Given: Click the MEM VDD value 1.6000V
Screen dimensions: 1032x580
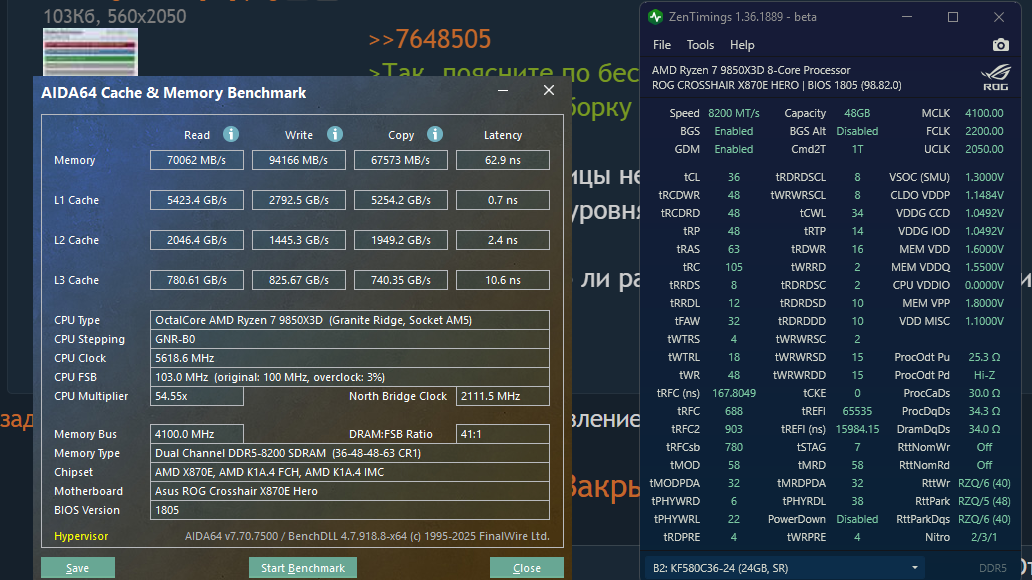Looking at the screenshot, I should pyautogui.click(x=984, y=249).
